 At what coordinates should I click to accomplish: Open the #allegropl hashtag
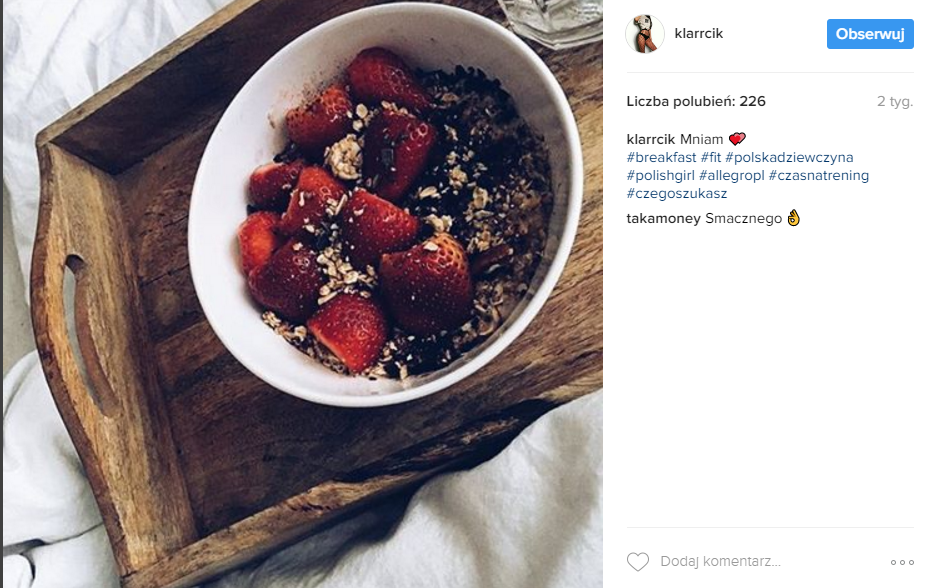coord(731,175)
